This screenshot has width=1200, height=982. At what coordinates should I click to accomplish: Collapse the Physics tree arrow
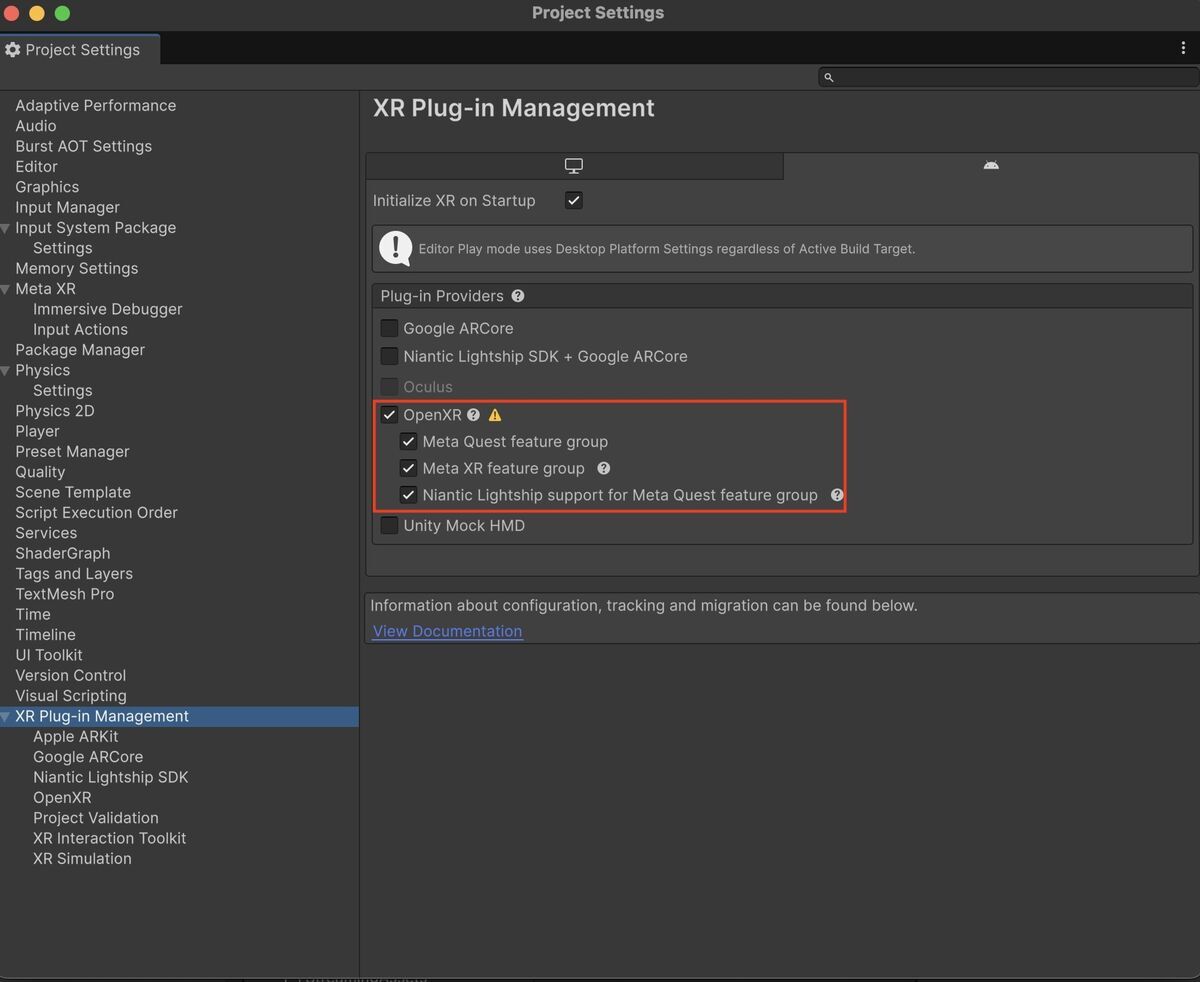(6, 370)
